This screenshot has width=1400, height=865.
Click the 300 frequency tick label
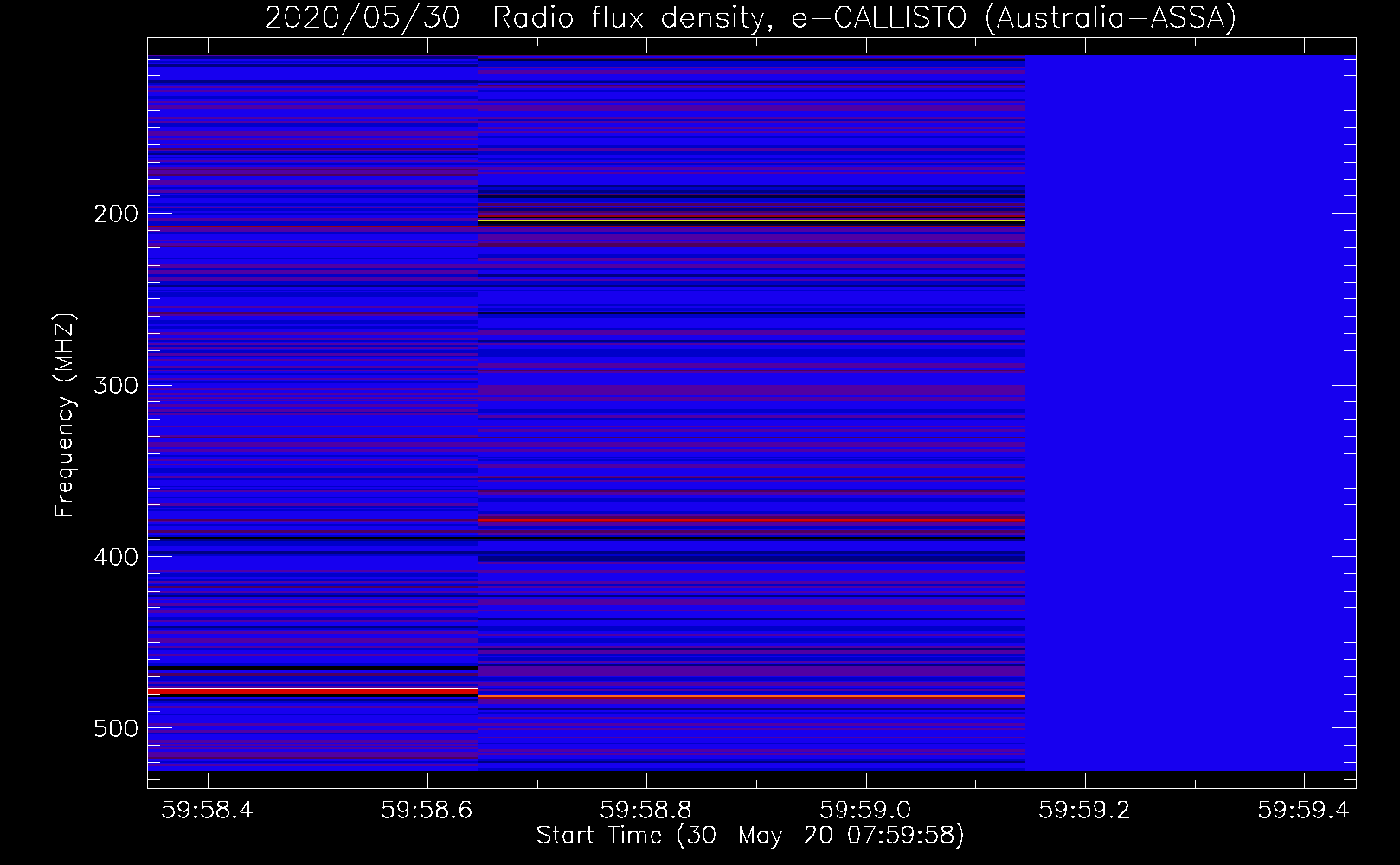(x=116, y=385)
